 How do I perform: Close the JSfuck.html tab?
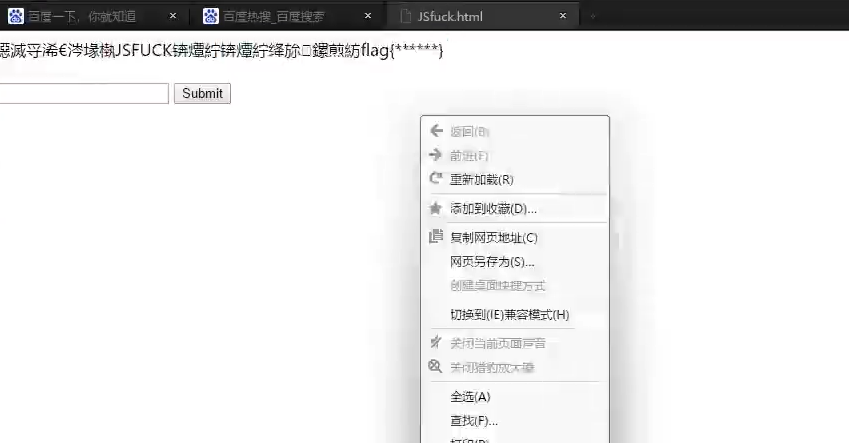point(563,16)
